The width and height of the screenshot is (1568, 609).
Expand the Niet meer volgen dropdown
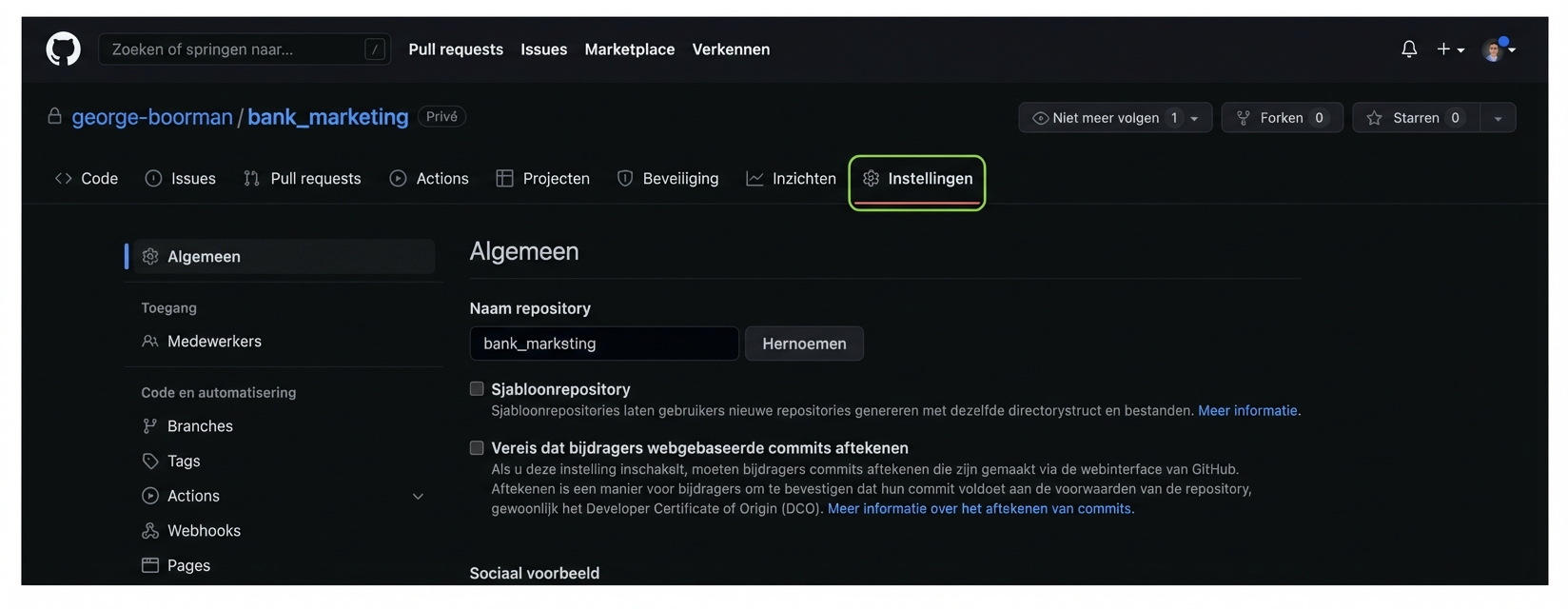(x=1195, y=117)
